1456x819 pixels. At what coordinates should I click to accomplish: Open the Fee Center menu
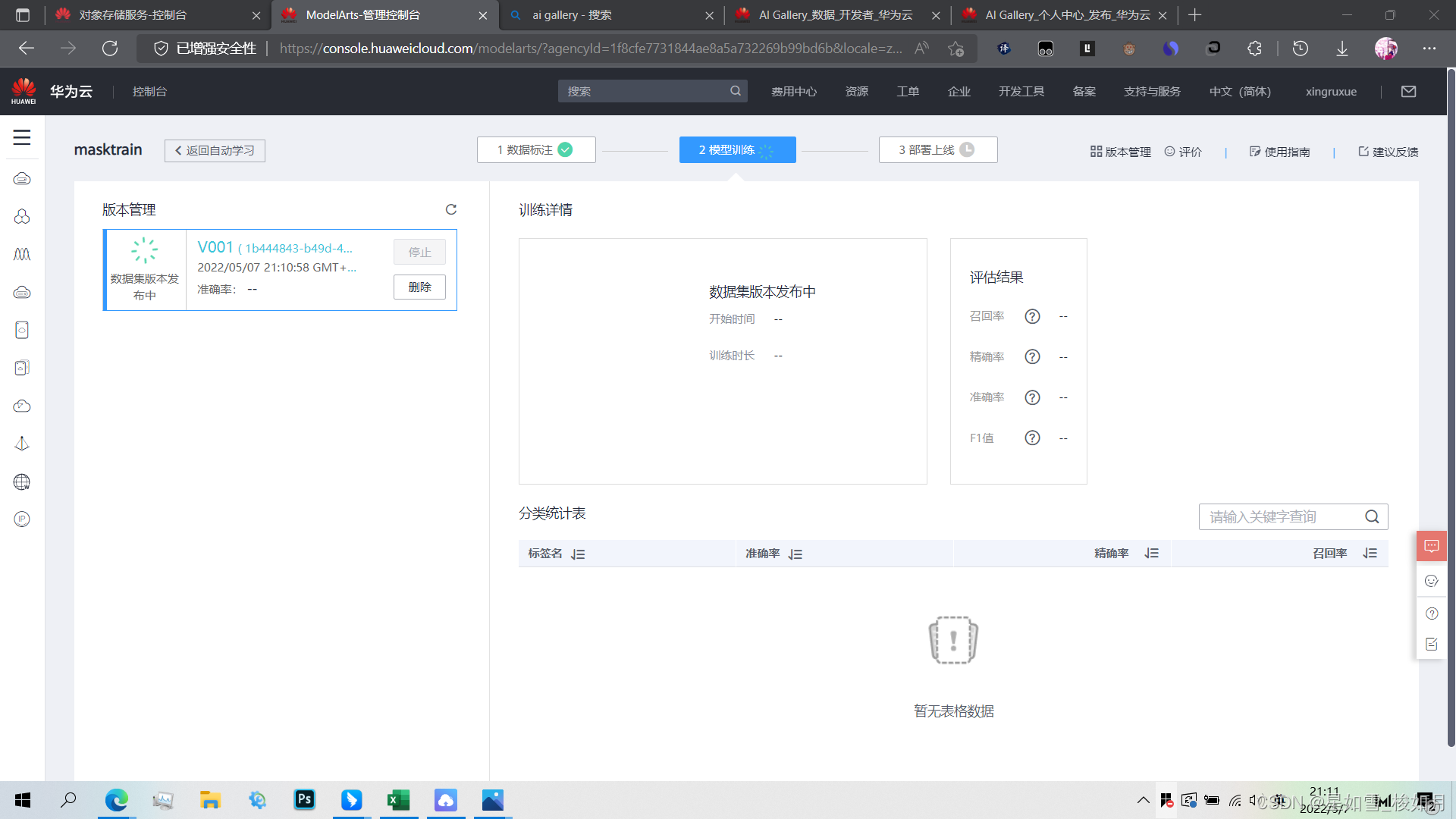pos(794,91)
